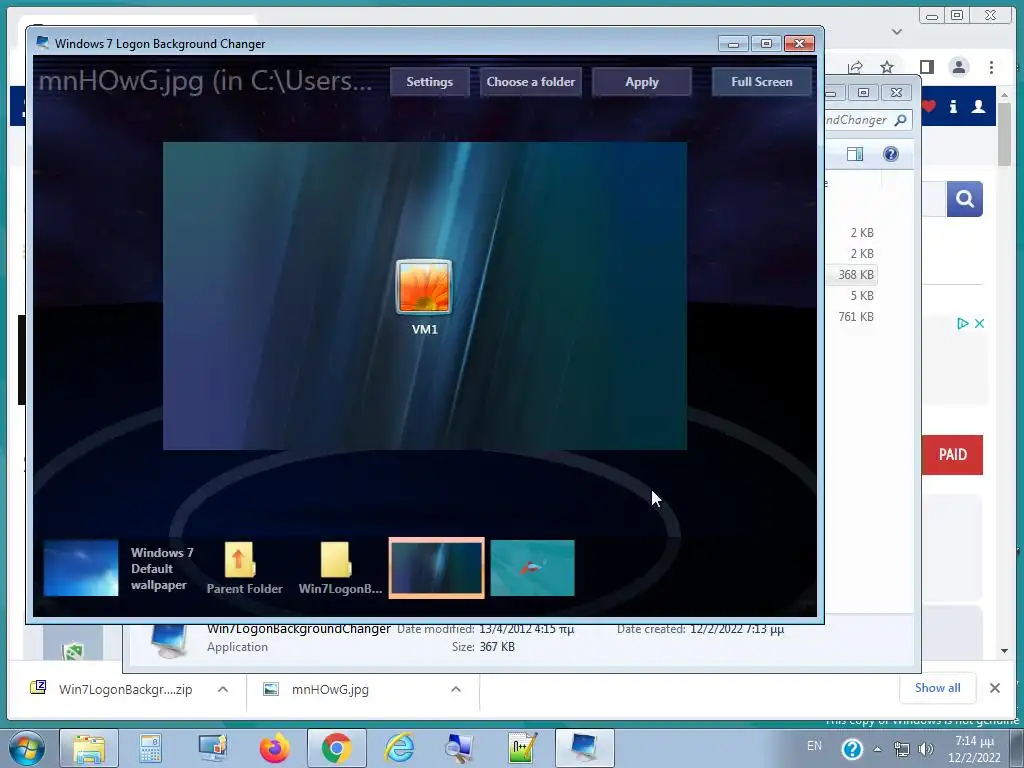The image size is (1024, 768).
Task: Click the Logon Background Changer title bar icon
Action: (x=43, y=43)
